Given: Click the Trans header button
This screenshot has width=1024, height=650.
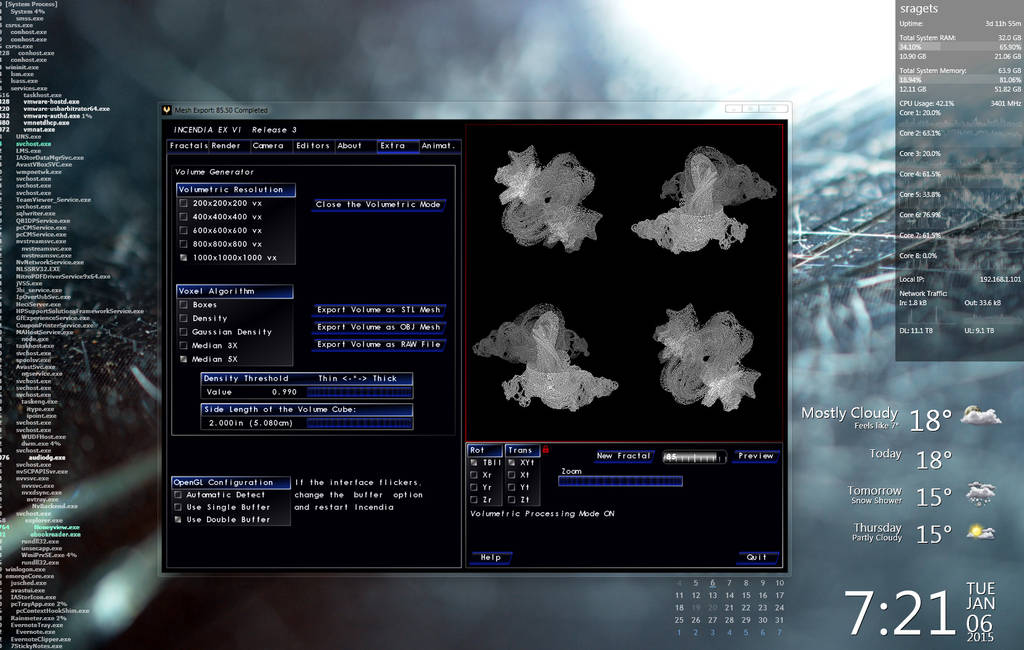Looking at the screenshot, I should (522, 451).
